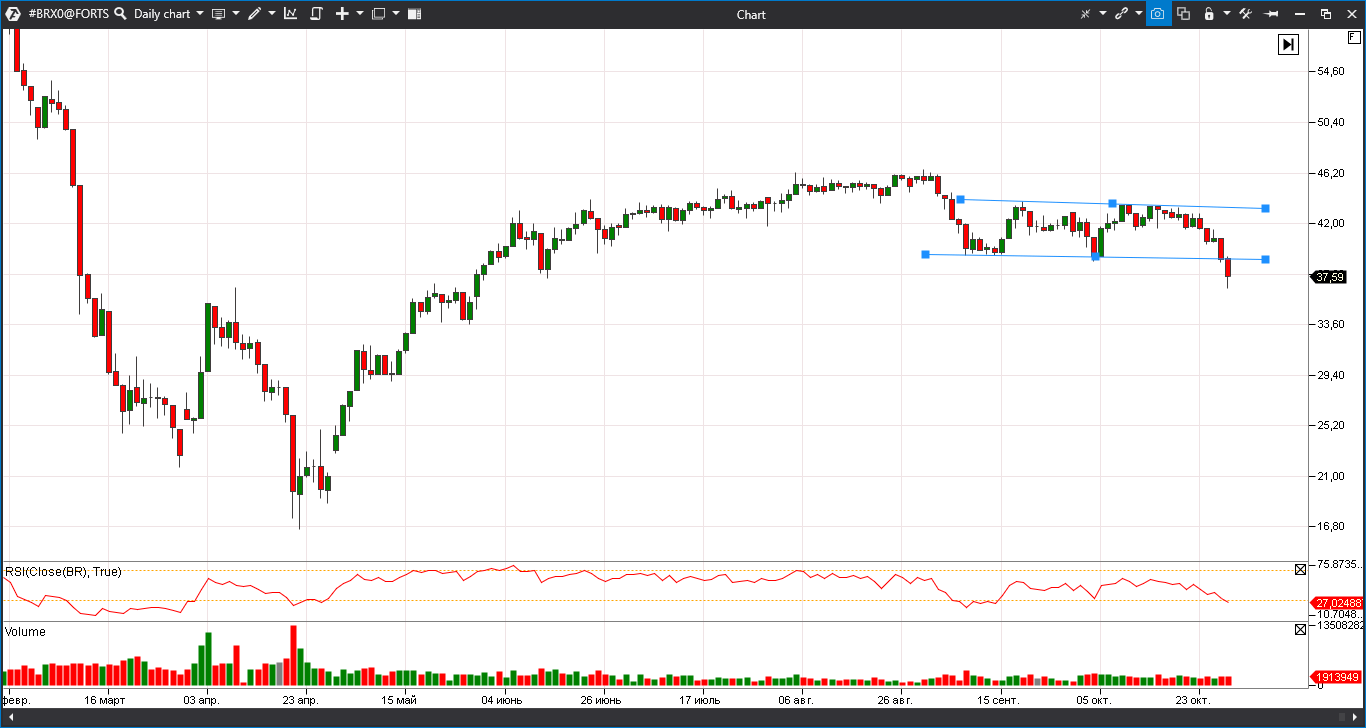Toggle the camera snapshot mode

1158,13
